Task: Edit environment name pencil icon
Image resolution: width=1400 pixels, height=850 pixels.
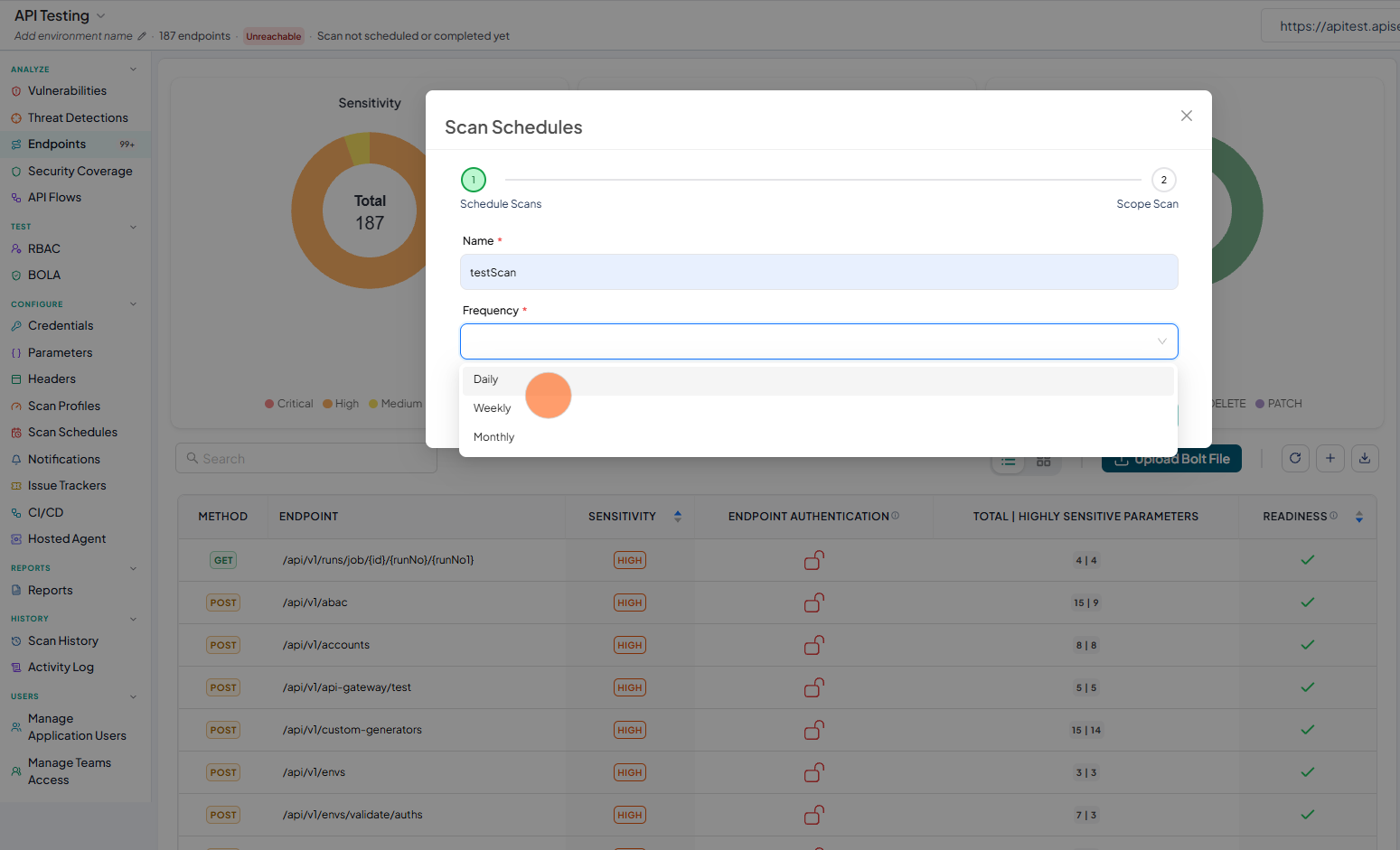Action: 141,36
